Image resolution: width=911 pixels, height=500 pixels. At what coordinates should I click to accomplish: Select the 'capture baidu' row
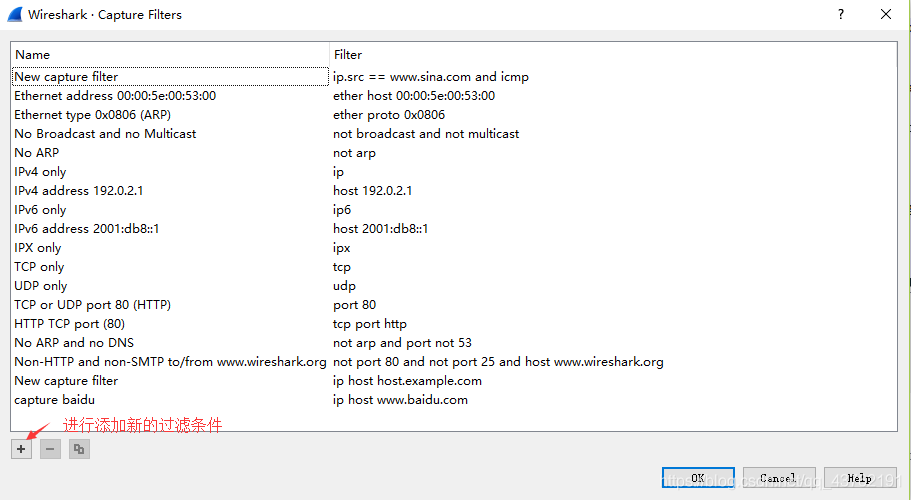[54, 400]
